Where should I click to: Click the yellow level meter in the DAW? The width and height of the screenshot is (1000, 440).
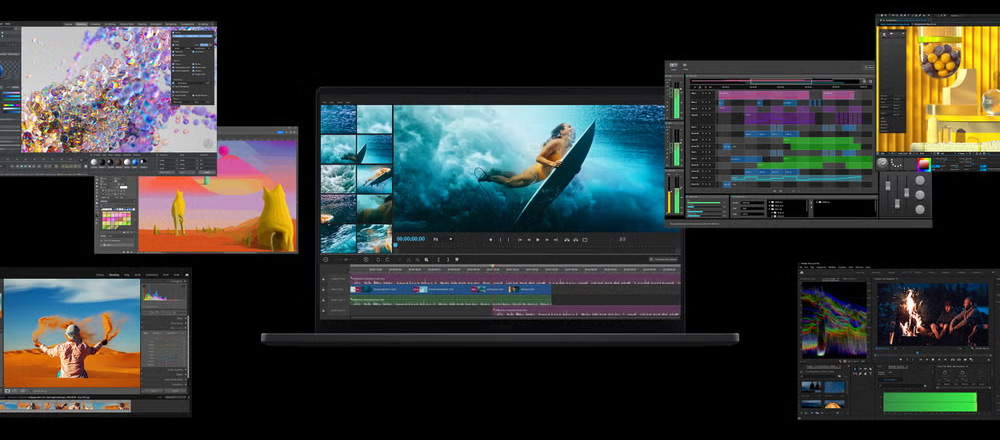pos(669,202)
